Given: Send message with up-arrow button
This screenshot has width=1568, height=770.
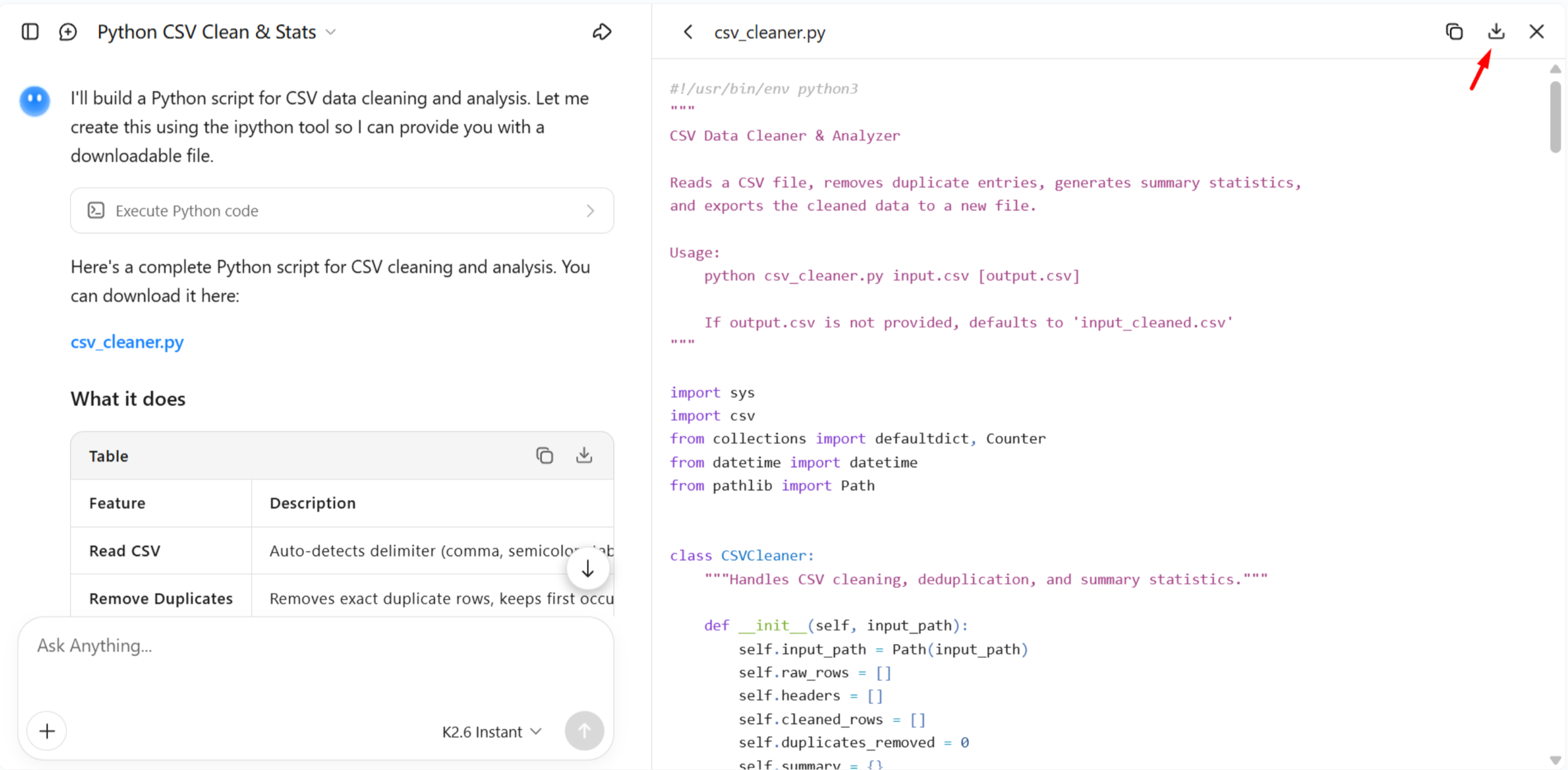Looking at the screenshot, I should coord(584,731).
